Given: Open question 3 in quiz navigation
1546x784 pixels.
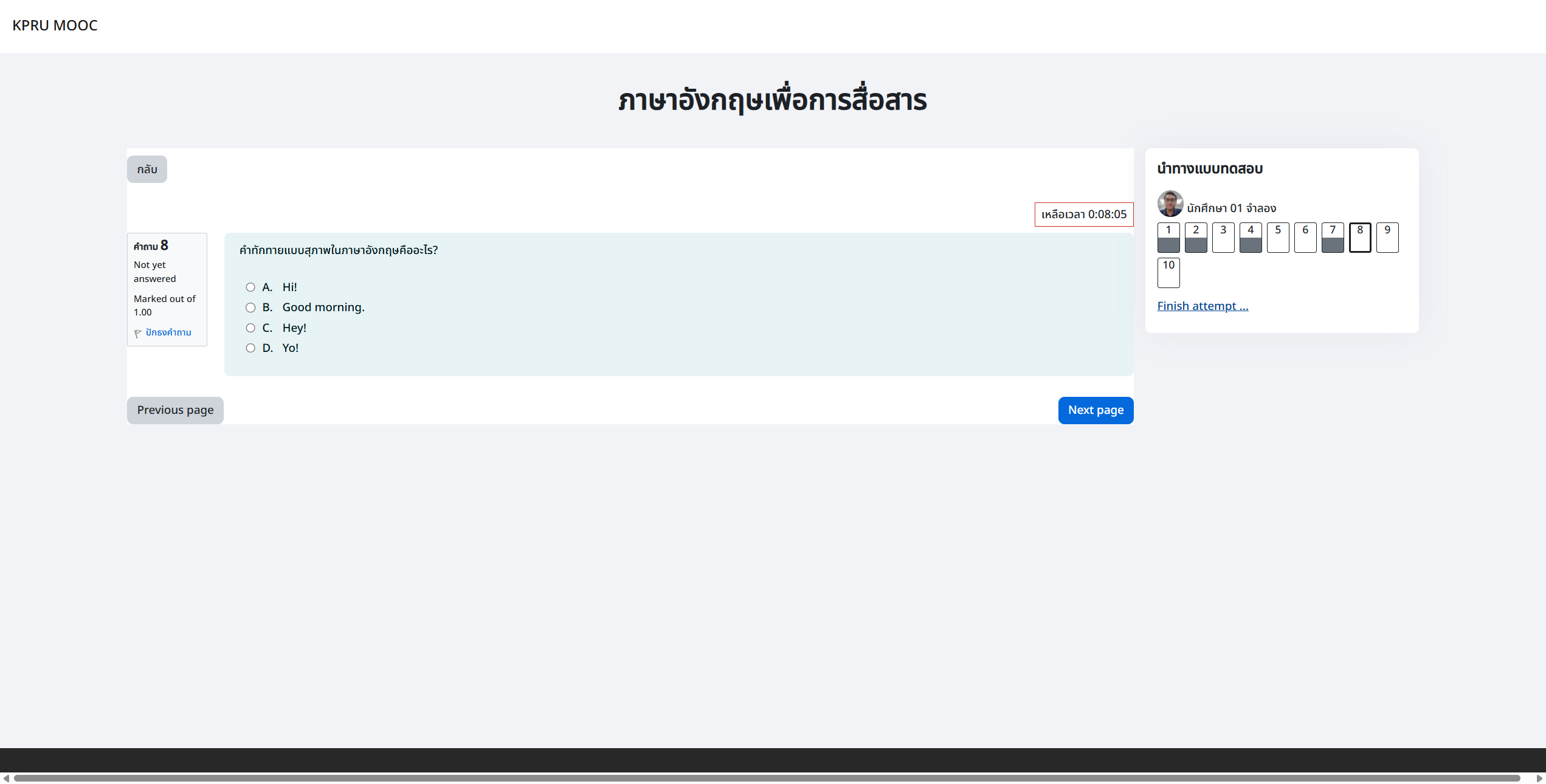Looking at the screenshot, I should click(x=1223, y=238).
